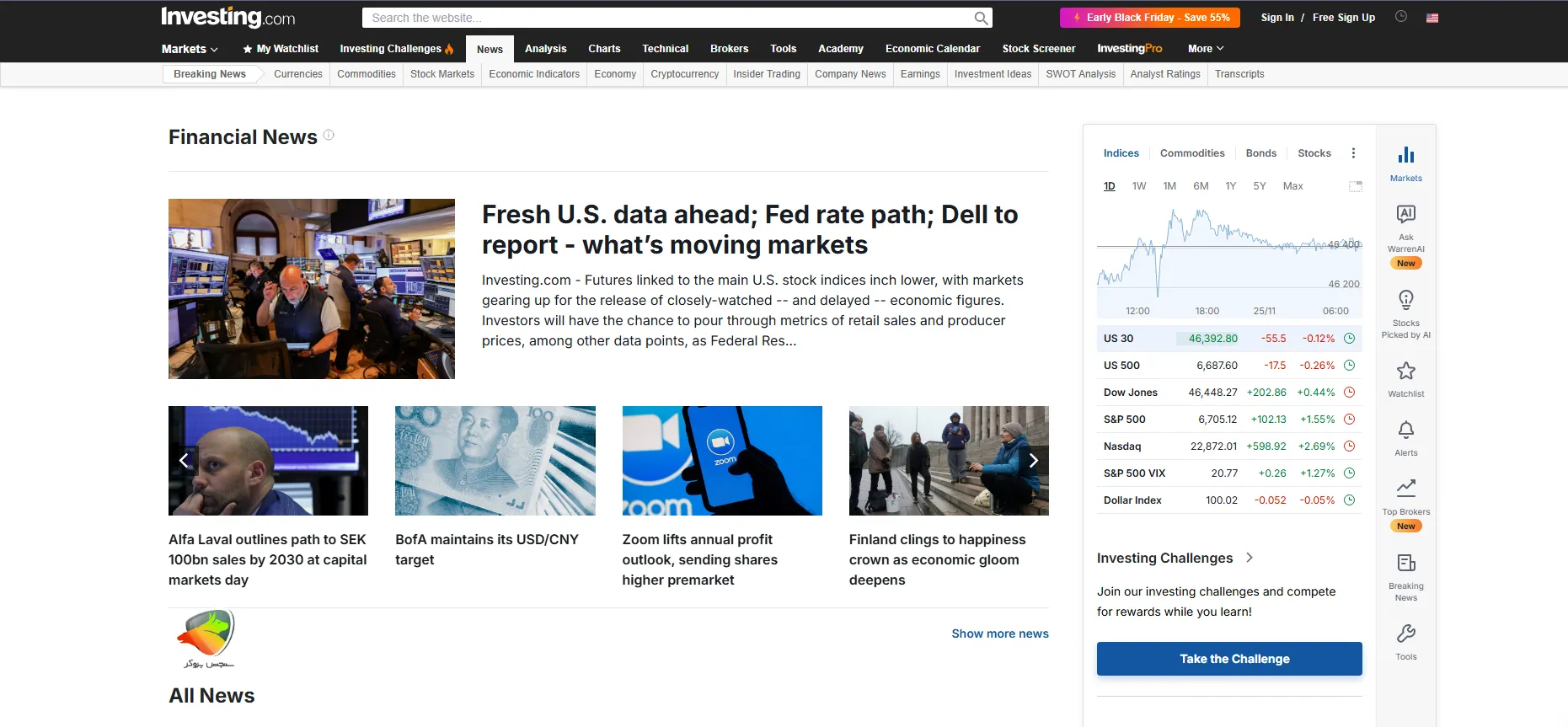Viewport: 1568px width, 727px height.
Task: Open the US flag language selector
Action: click(x=1432, y=18)
